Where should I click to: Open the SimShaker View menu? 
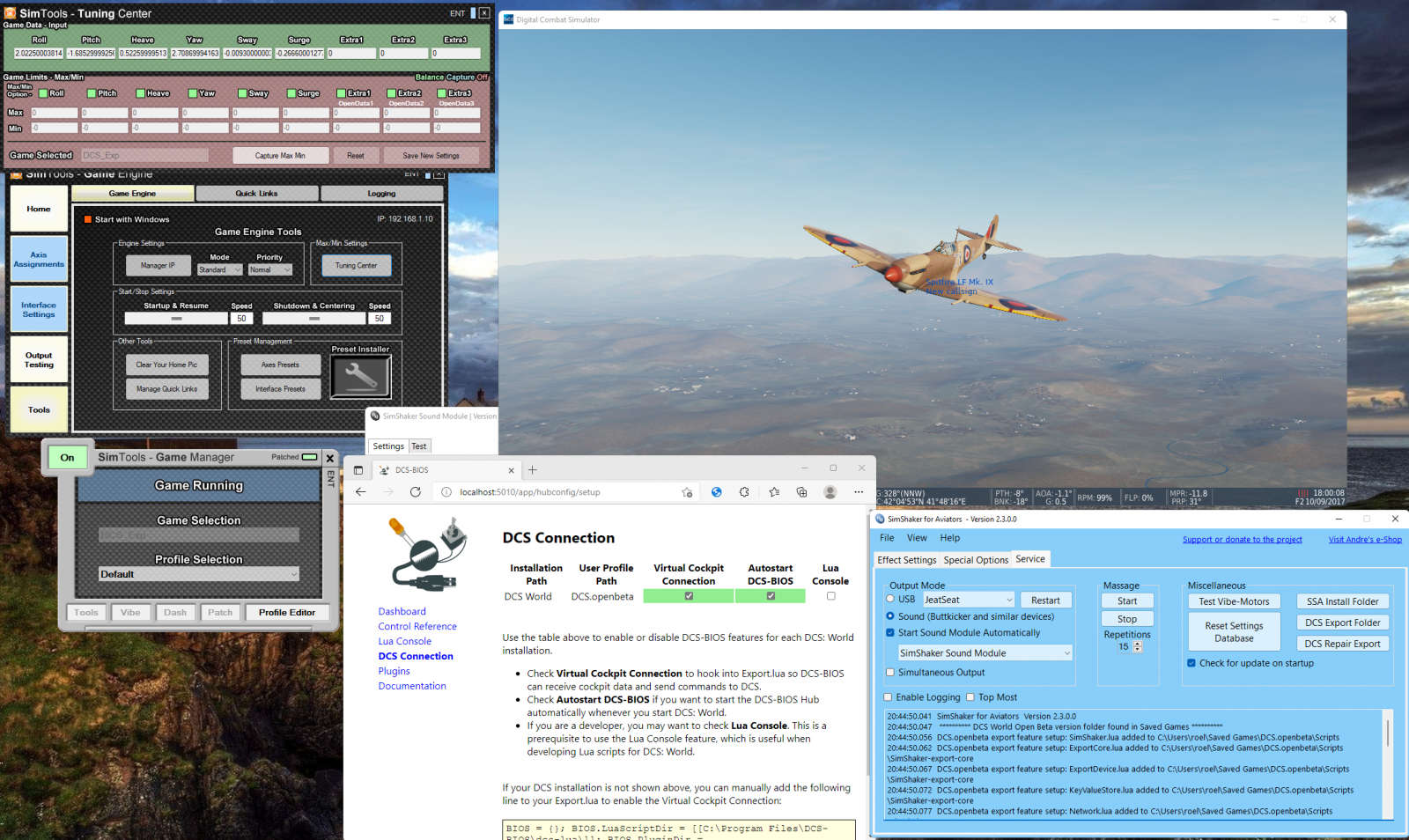917,538
